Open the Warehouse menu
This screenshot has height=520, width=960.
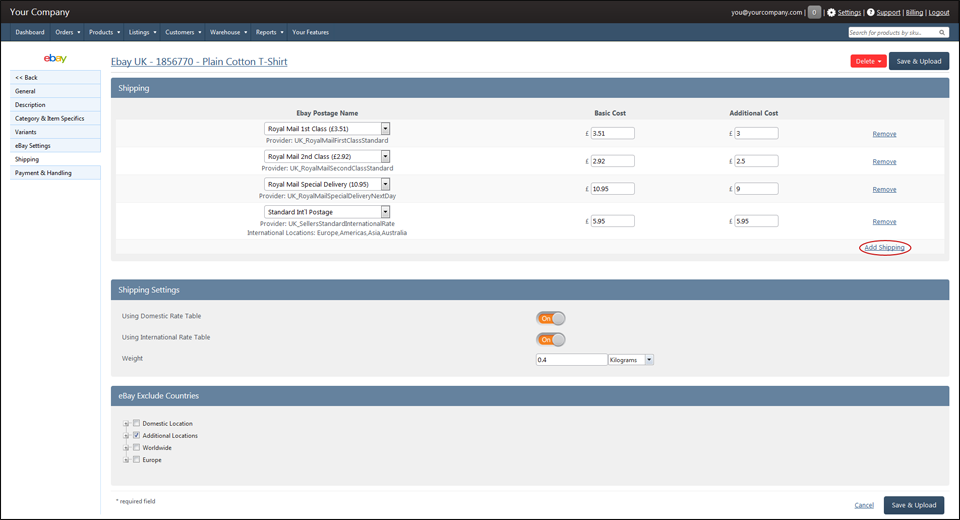[x=228, y=32]
